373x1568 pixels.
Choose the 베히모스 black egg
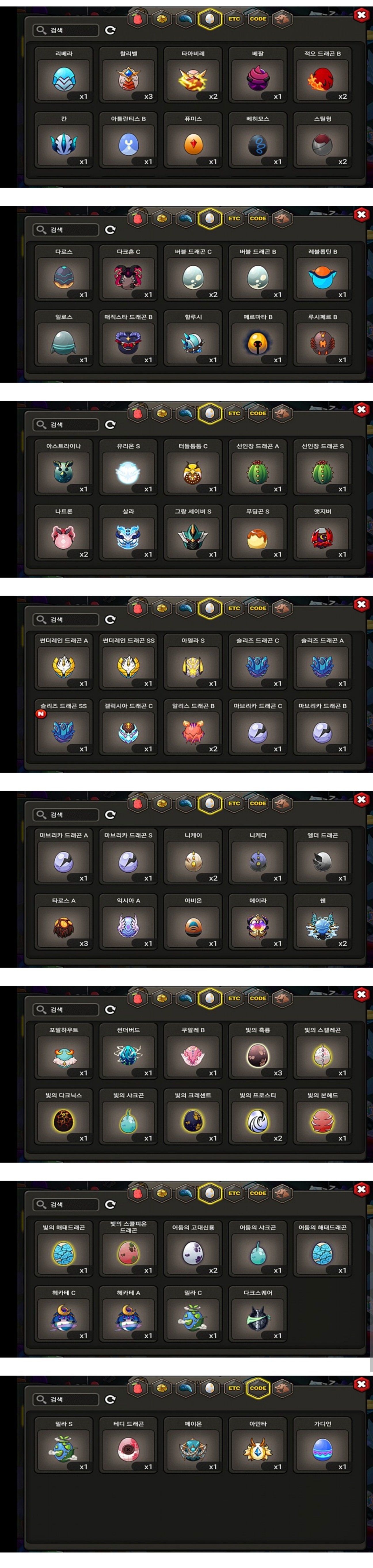tap(258, 139)
